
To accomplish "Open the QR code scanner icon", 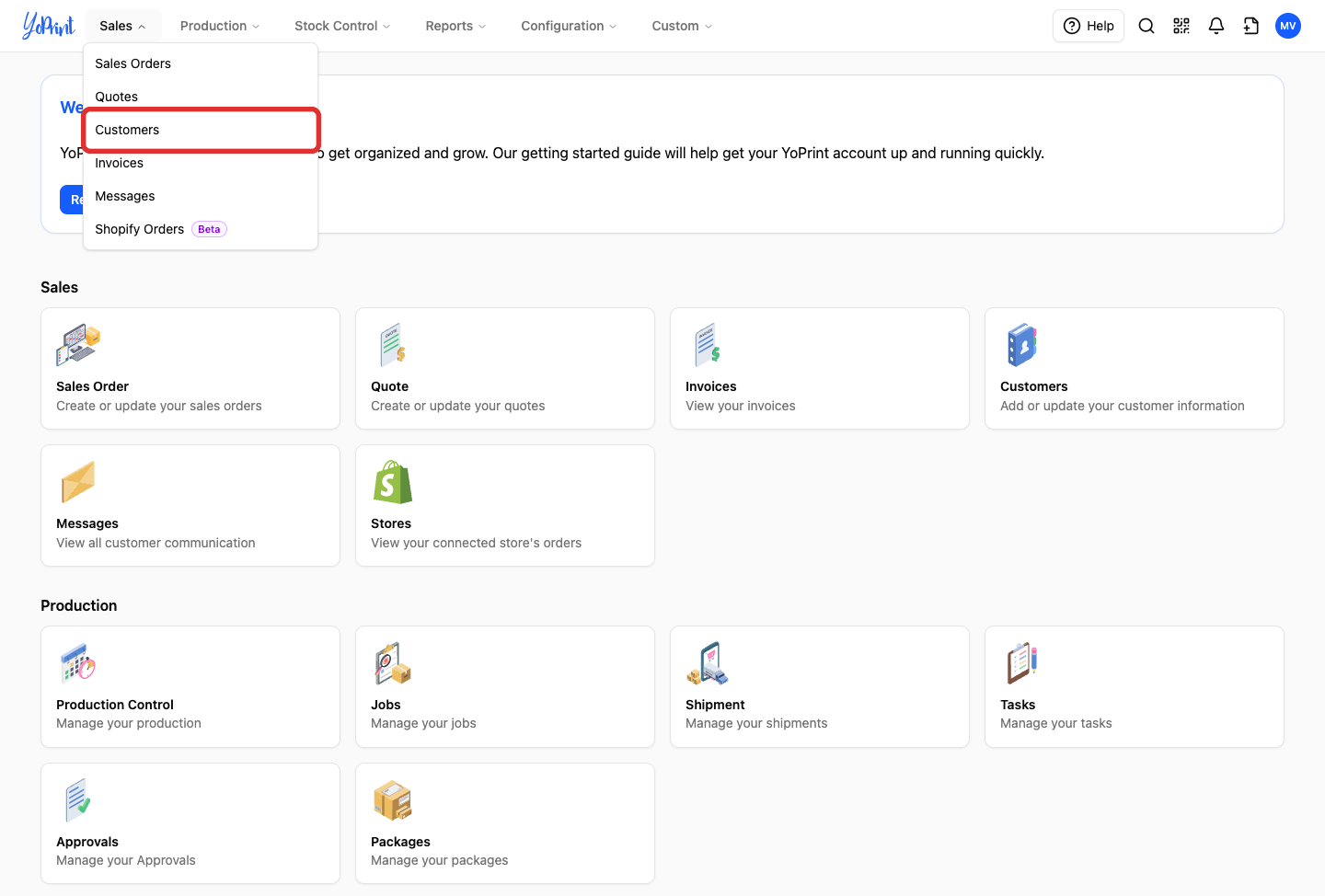I will click(1181, 26).
